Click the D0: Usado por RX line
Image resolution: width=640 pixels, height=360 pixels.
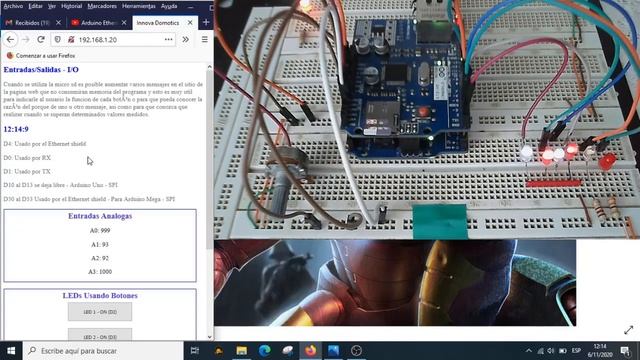27,158
